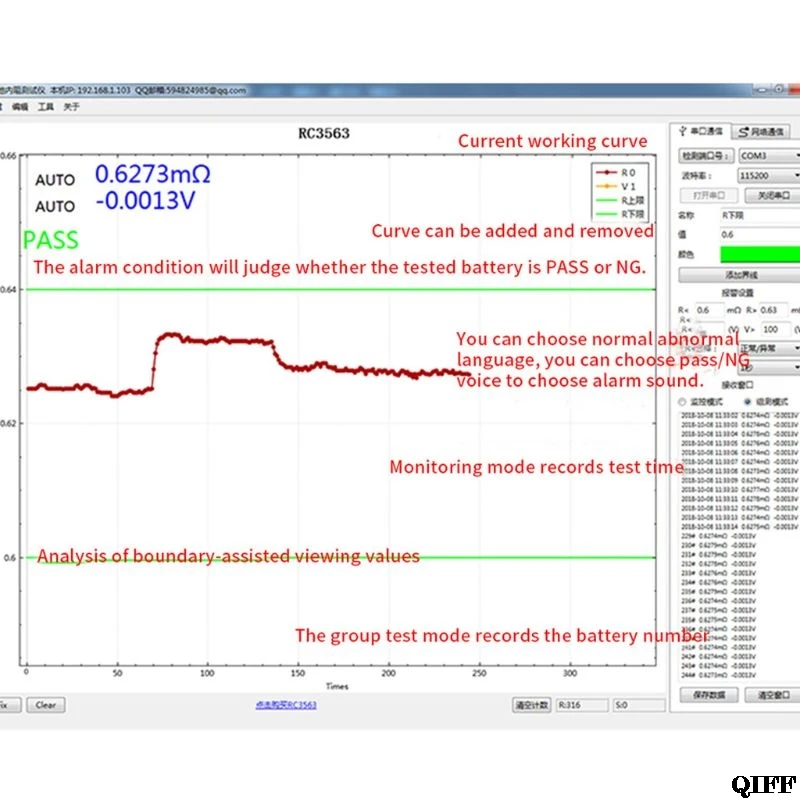Open the blue RC3563 purchase link

tap(286, 705)
